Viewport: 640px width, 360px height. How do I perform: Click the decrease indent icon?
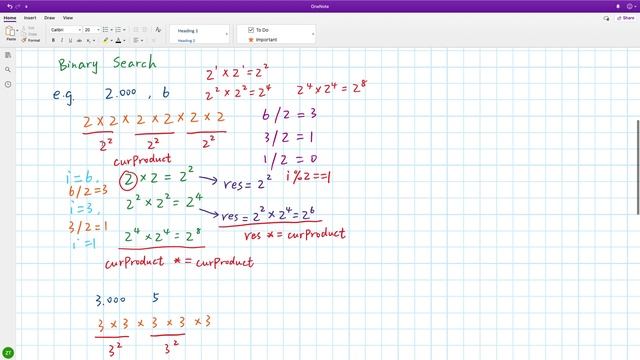click(x=136, y=30)
